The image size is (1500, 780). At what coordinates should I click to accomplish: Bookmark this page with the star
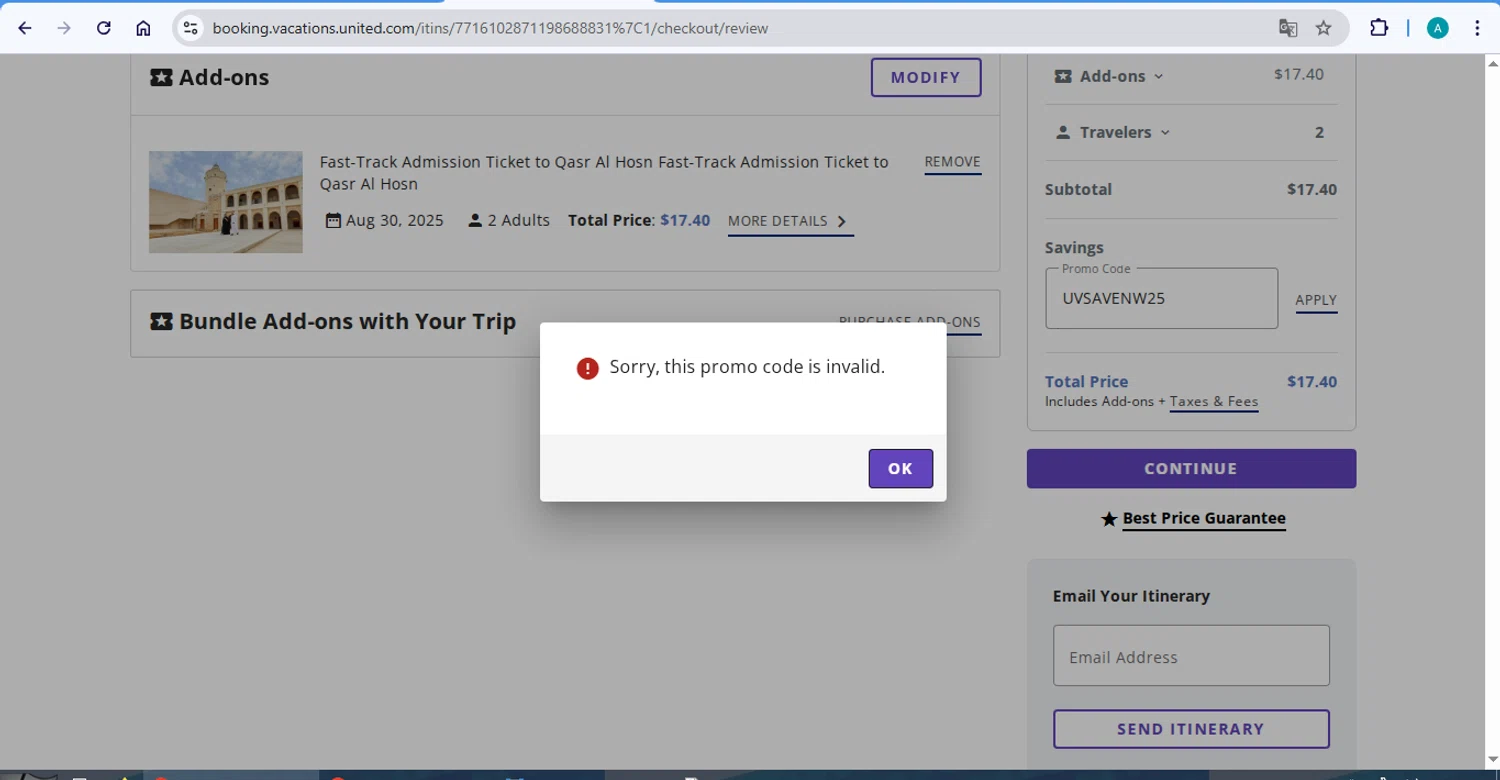click(1324, 28)
